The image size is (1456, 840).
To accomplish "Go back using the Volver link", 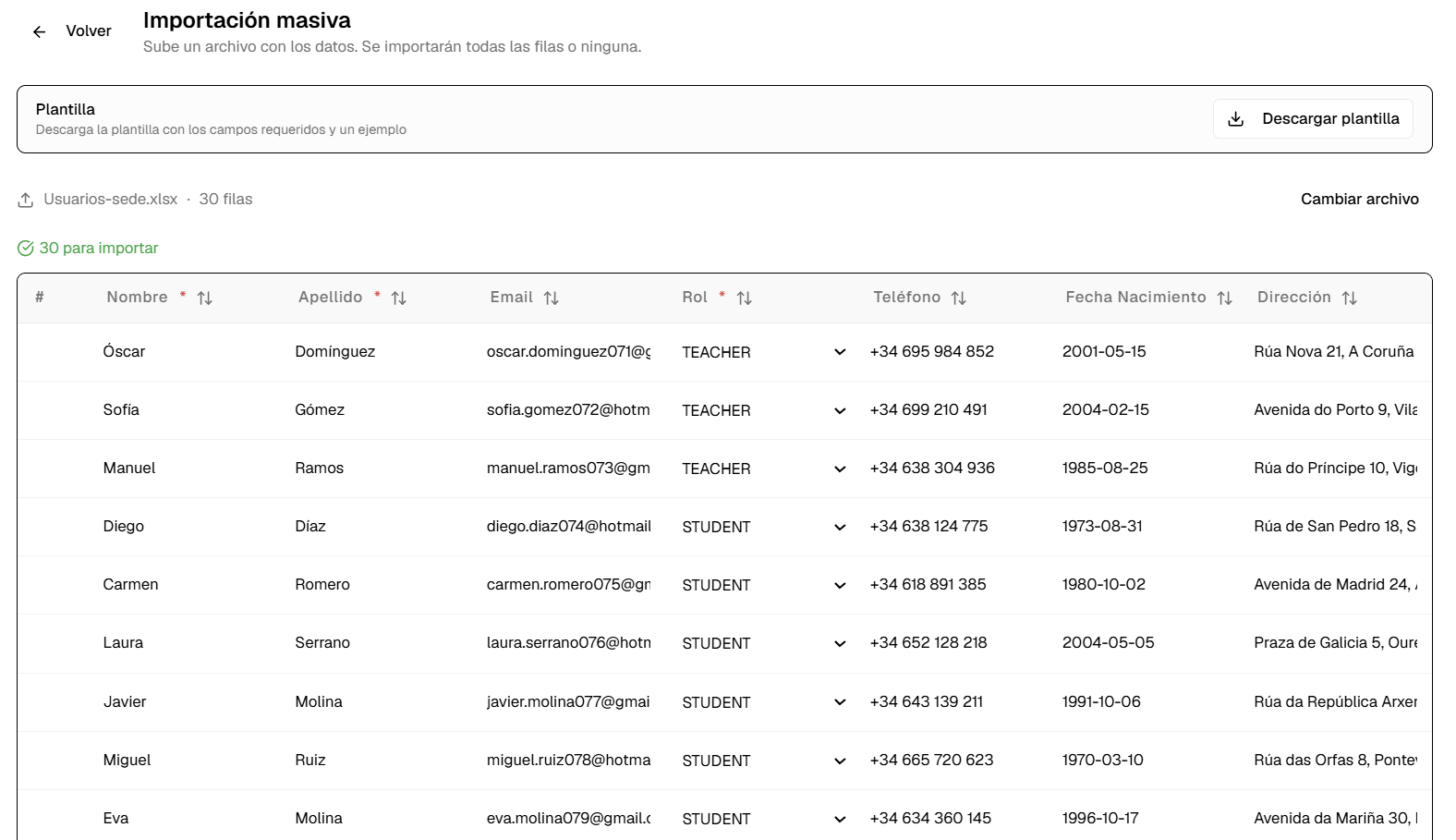I will [x=89, y=31].
